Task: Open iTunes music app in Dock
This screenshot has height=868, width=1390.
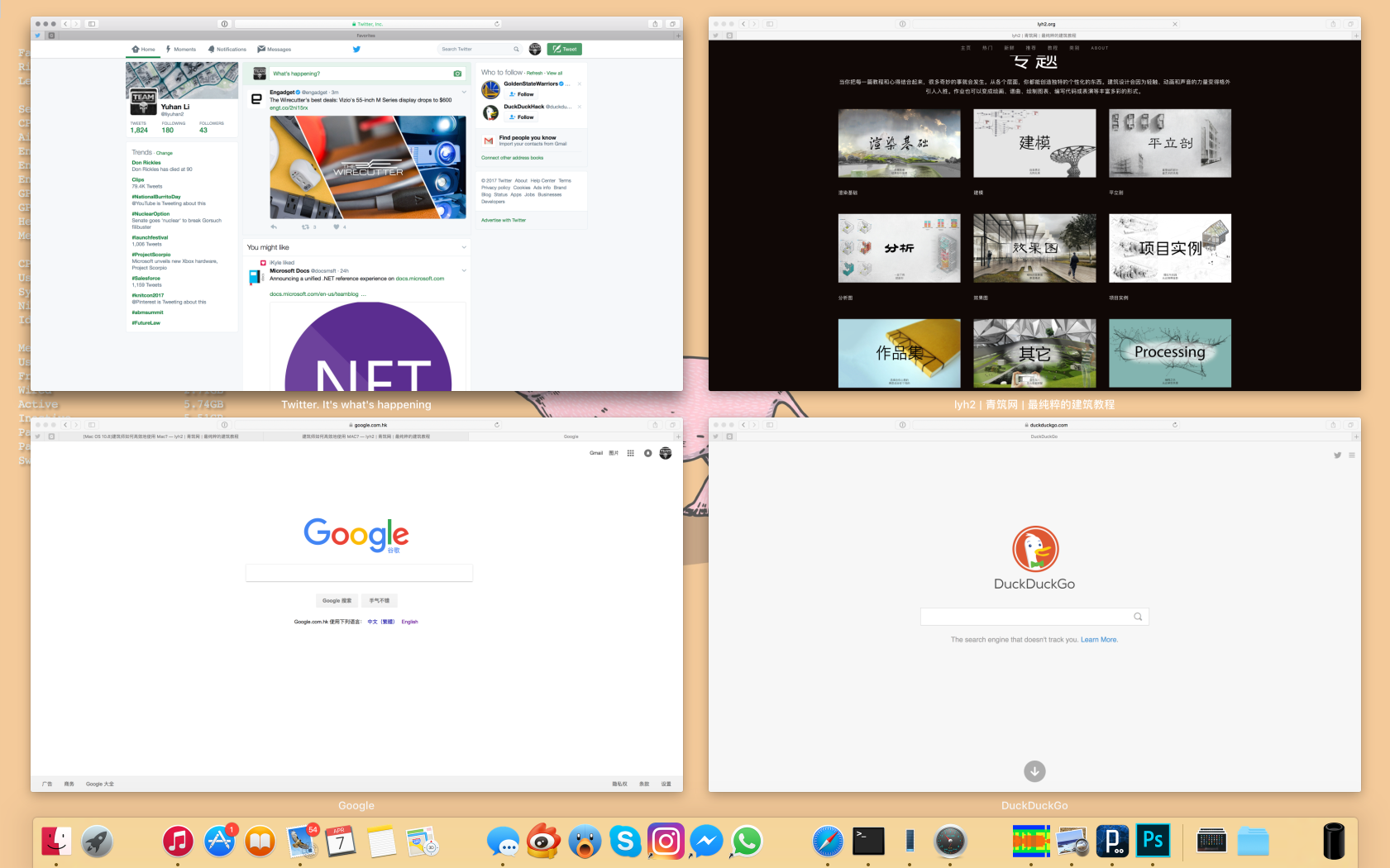Action: [178, 842]
